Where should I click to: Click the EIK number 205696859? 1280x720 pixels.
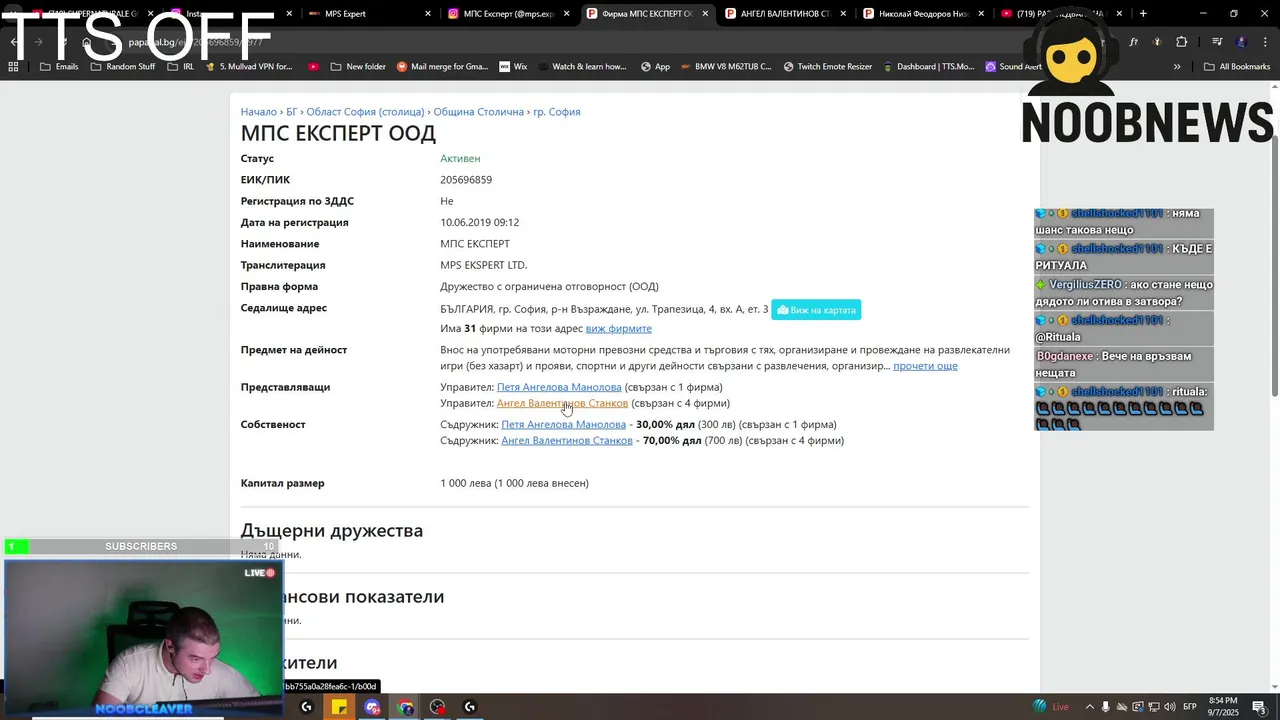(x=466, y=180)
